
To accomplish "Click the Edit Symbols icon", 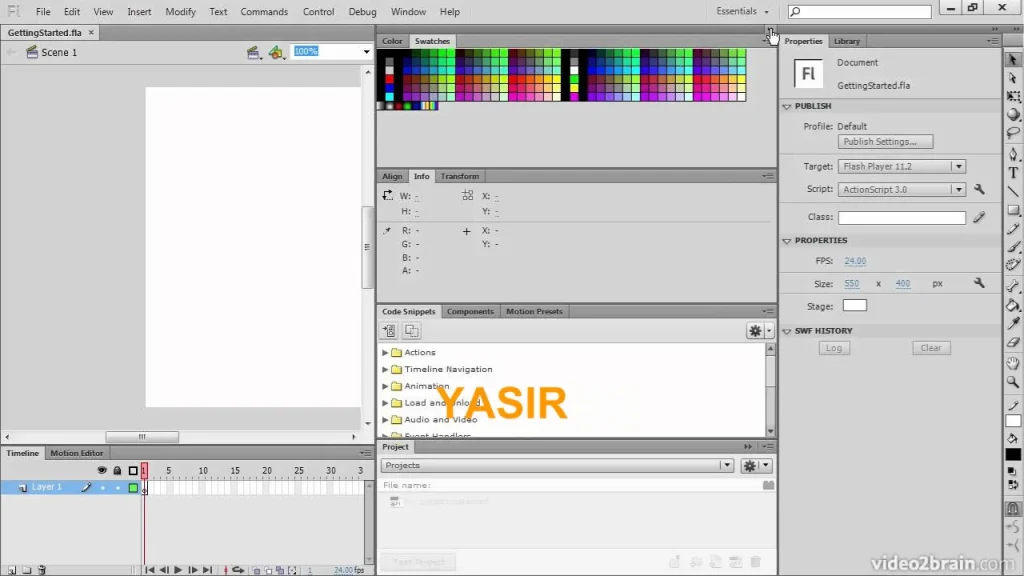I will (x=276, y=52).
